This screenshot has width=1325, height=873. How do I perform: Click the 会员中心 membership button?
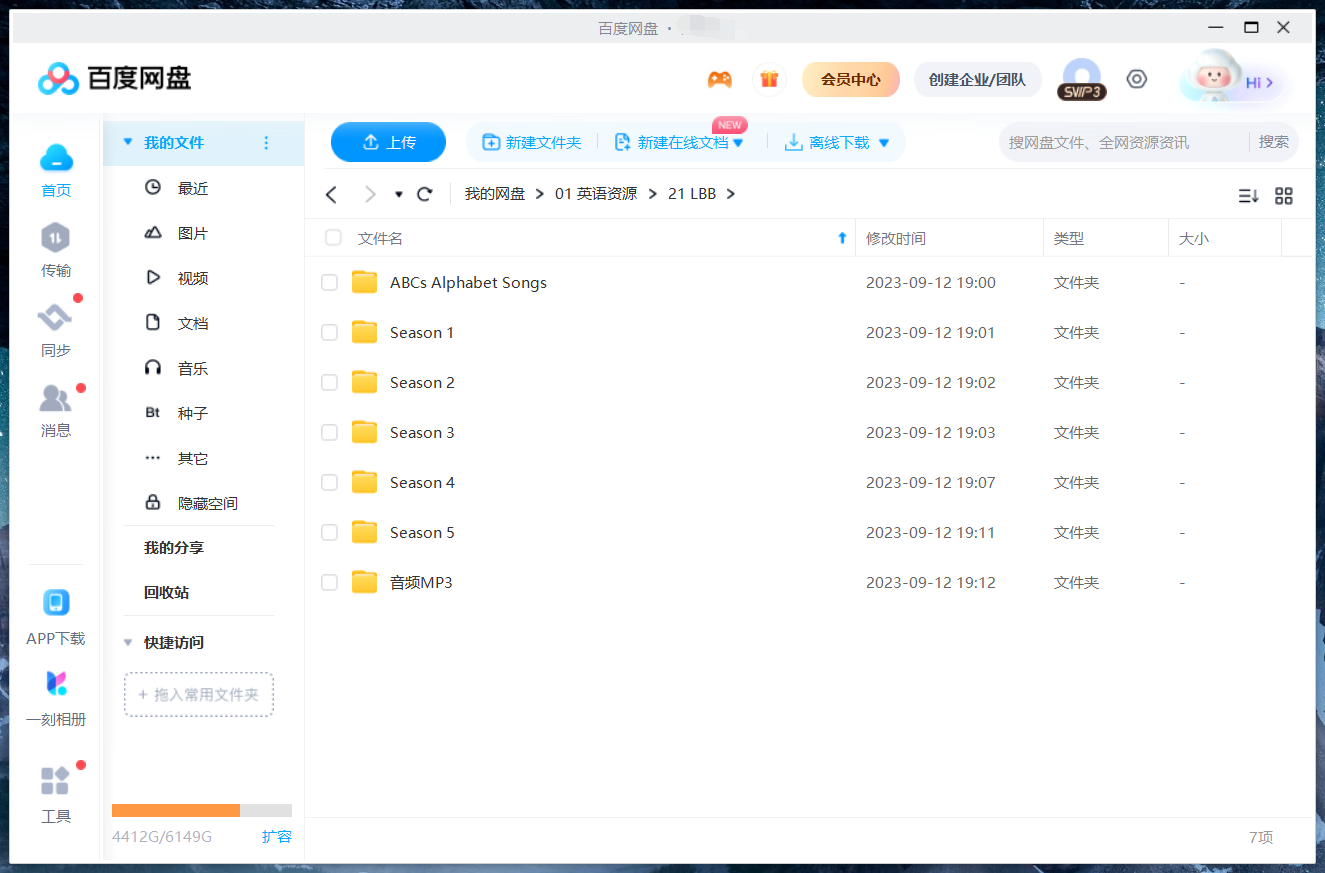click(x=851, y=78)
